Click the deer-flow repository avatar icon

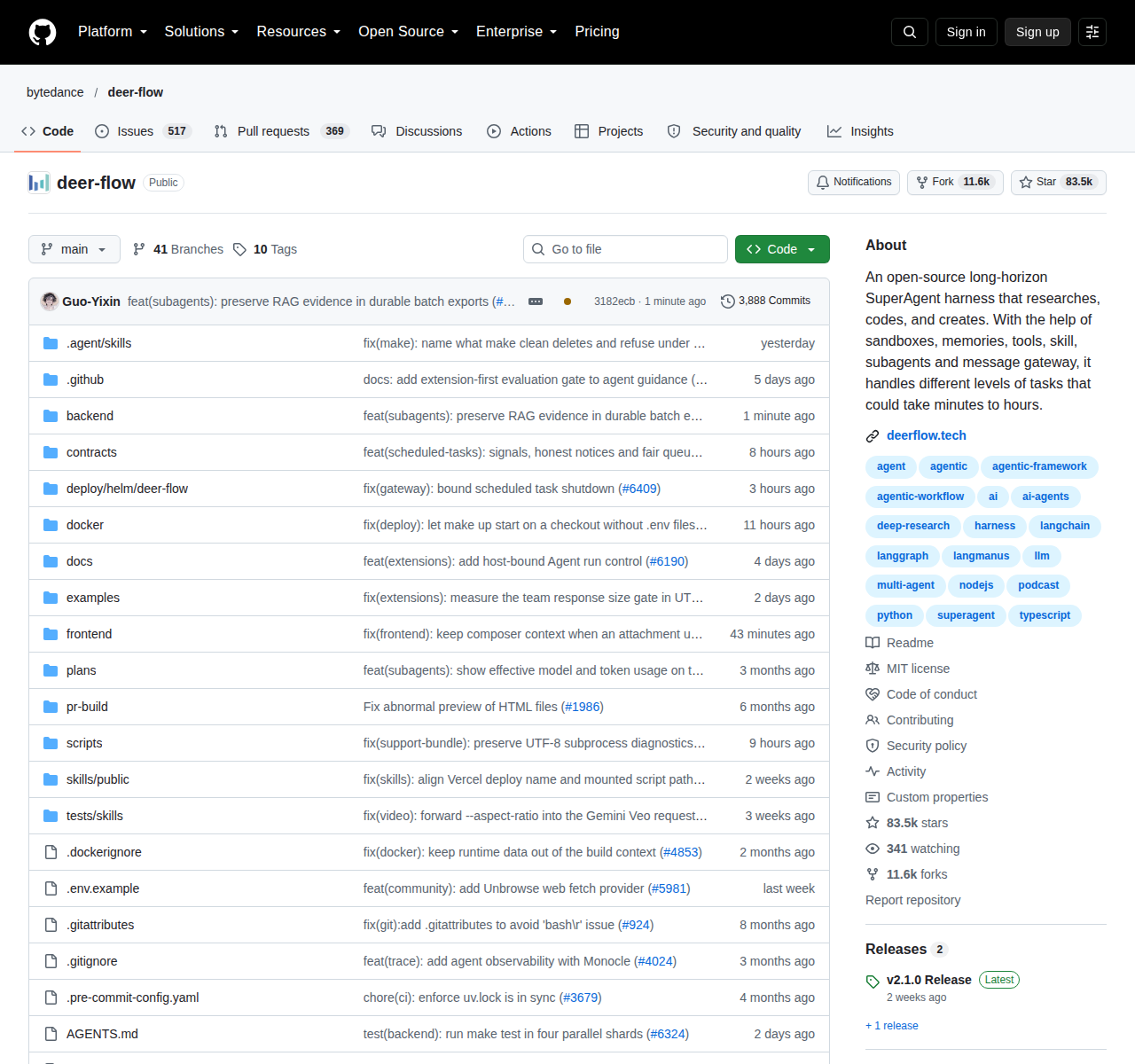(x=39, y=183)
